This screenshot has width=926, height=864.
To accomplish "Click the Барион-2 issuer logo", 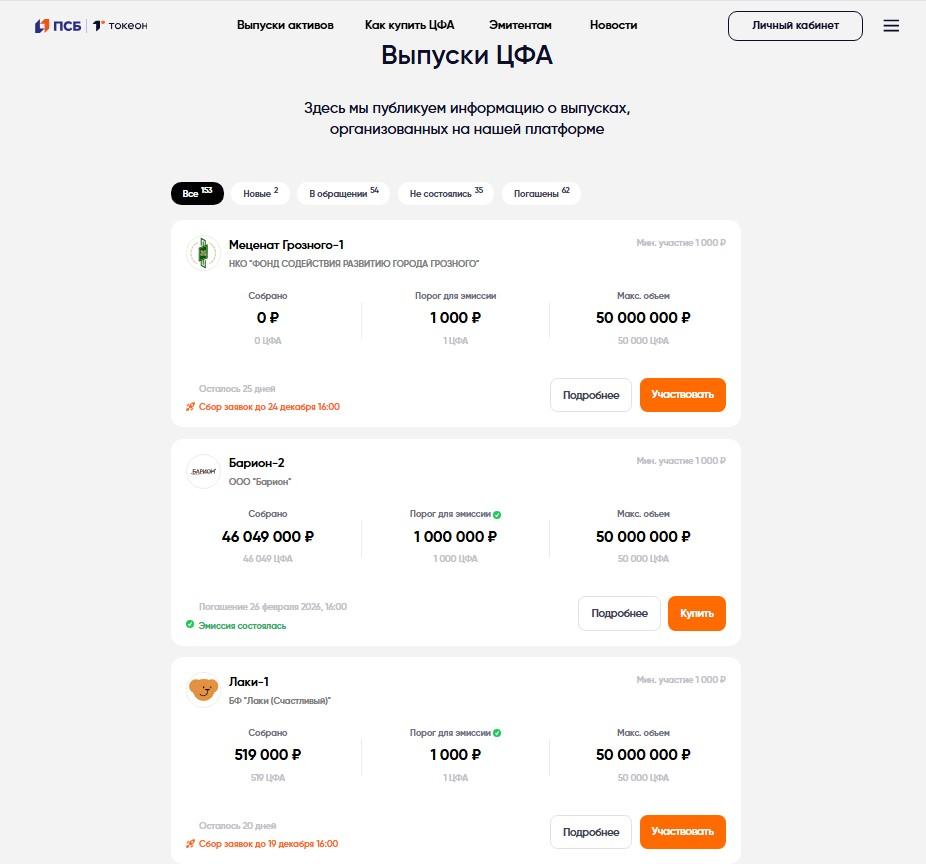I will [x=203, y=471].
